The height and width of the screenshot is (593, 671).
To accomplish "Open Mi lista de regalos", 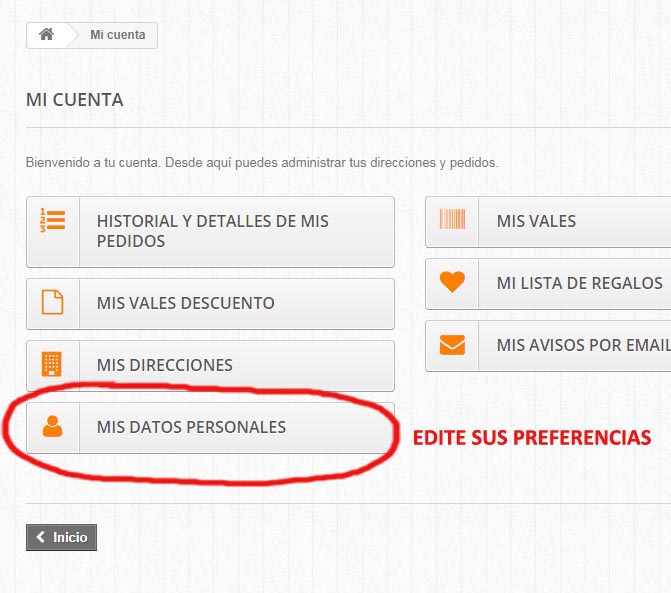I will [x=548, y=284].
